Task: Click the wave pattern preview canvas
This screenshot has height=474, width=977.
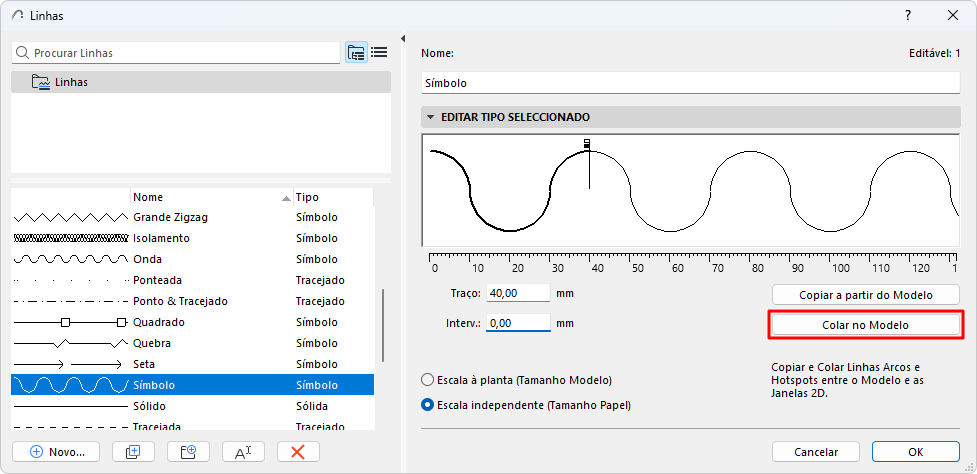Action: [690, 190]
